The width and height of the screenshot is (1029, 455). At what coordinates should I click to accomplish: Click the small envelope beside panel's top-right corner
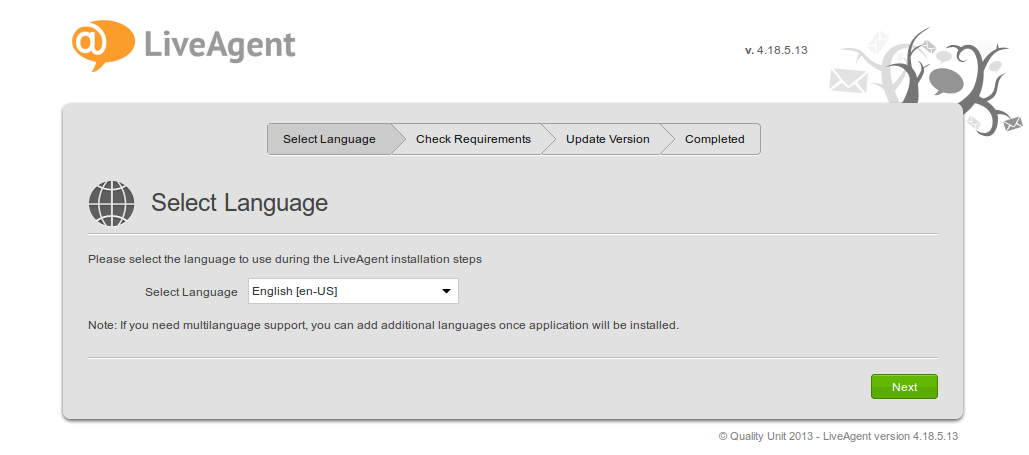[974, 122]
